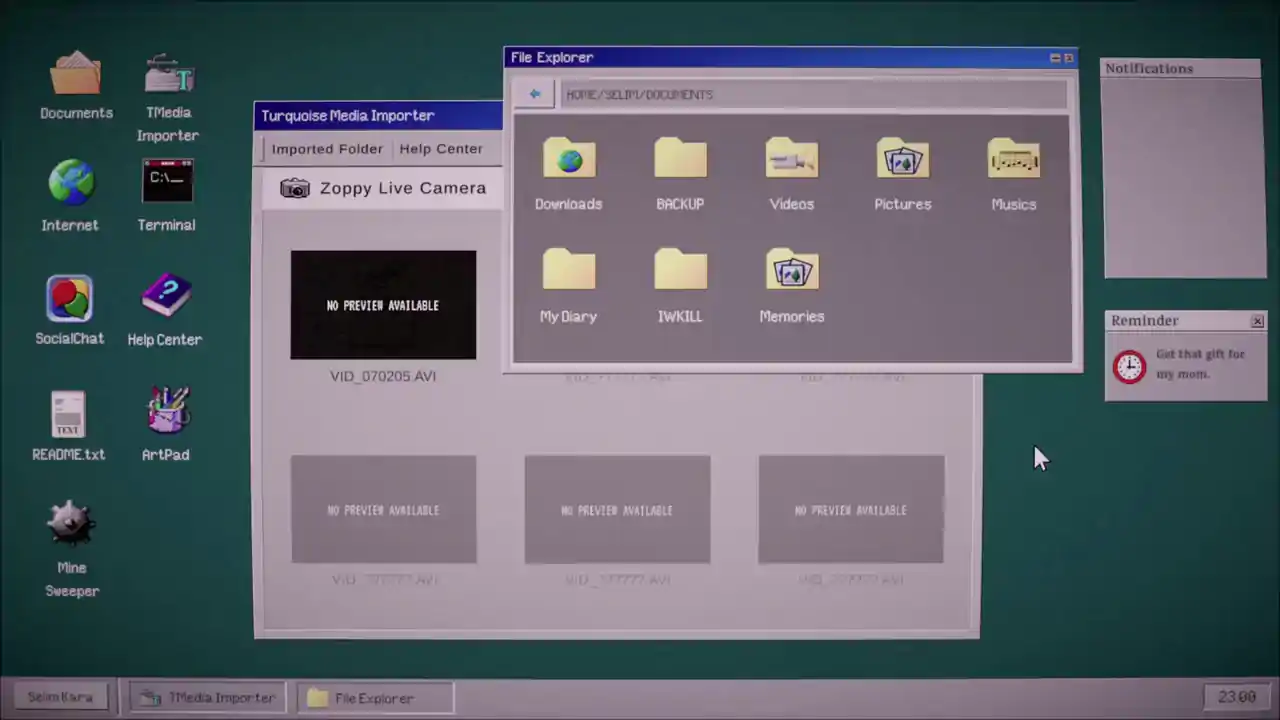Open the Help Center menu in Media Importer

[x=441, y=148]
